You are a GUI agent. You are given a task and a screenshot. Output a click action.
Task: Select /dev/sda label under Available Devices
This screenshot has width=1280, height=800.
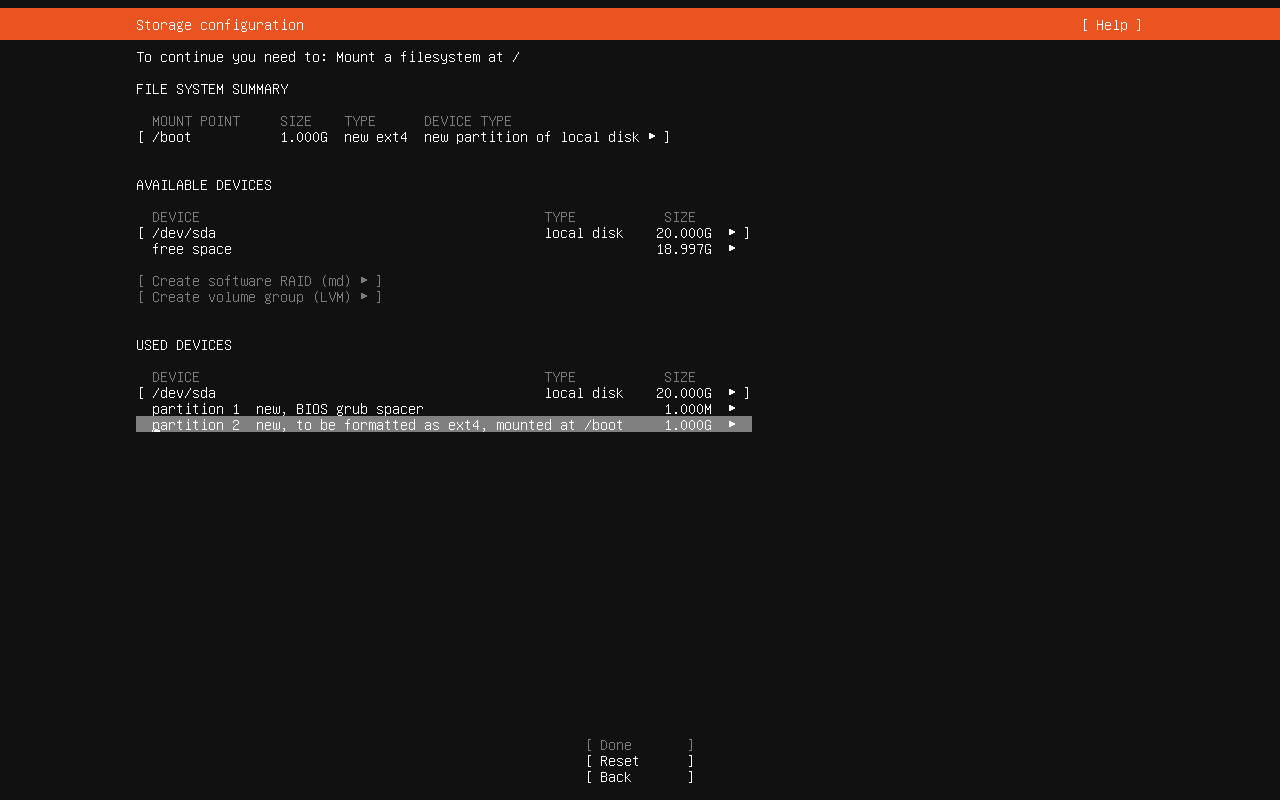click(184, 233)
